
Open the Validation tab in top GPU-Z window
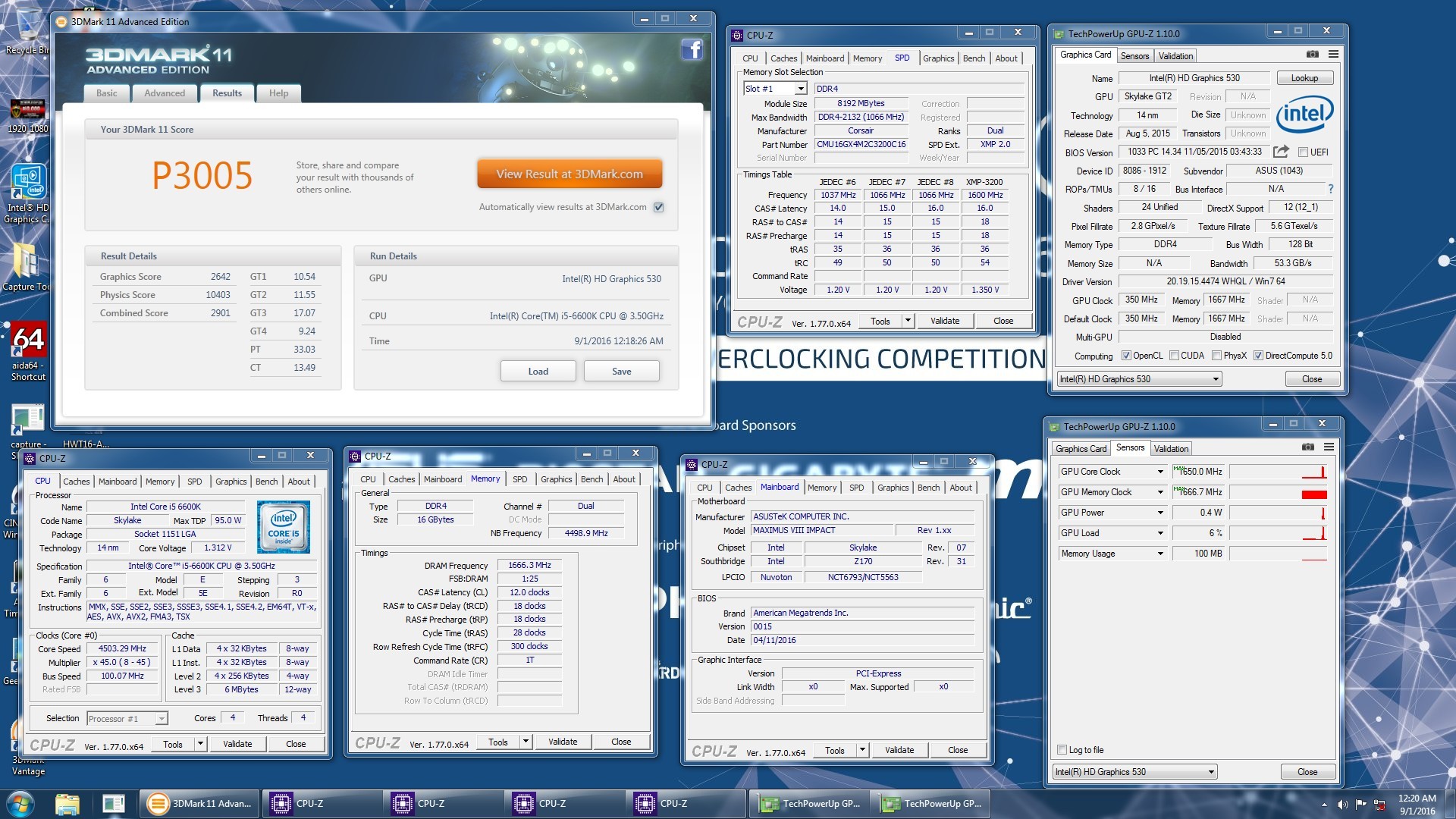click(x=1175, y=55)
